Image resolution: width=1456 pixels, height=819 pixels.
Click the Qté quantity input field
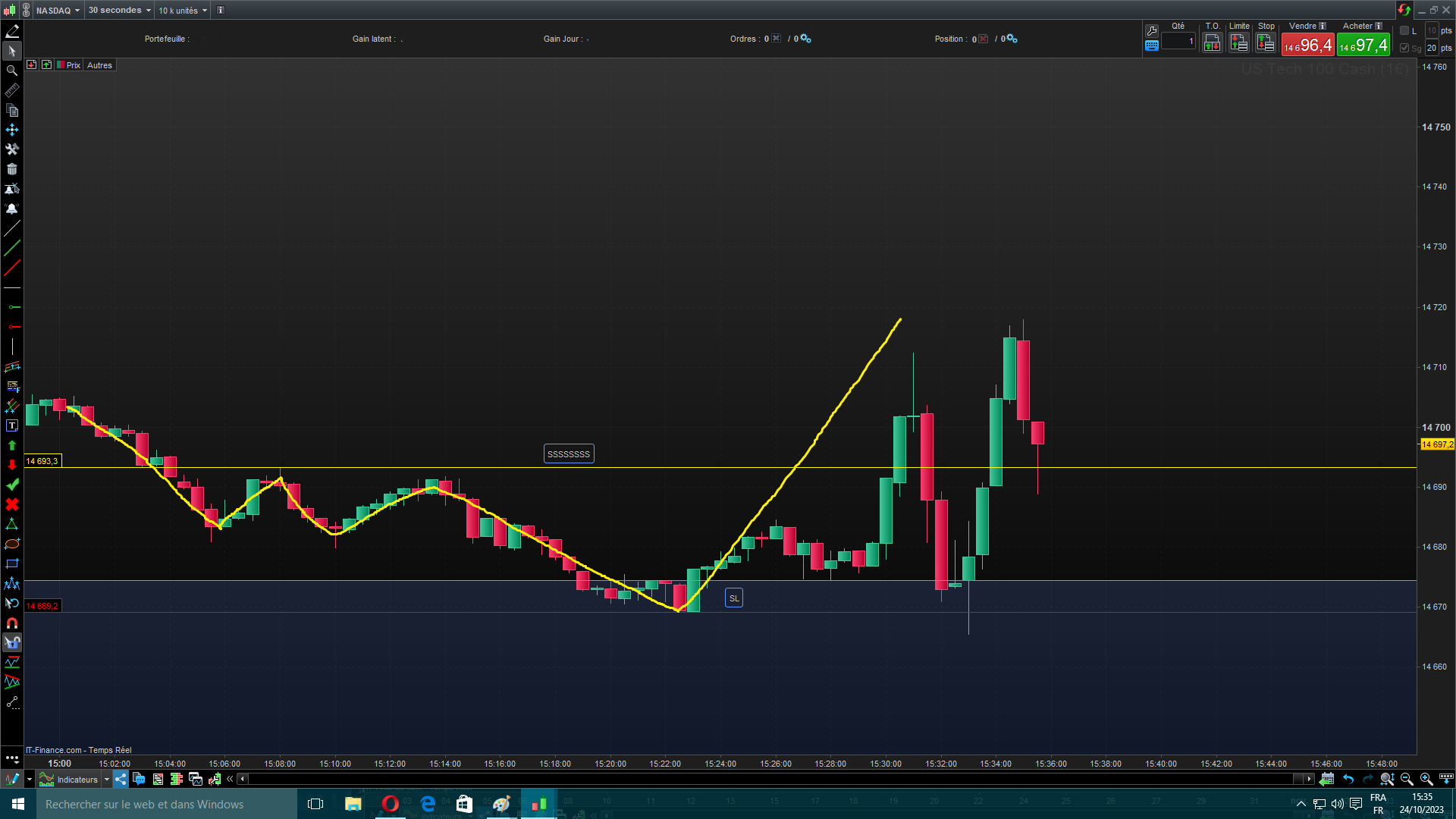tap(1178, 42)
